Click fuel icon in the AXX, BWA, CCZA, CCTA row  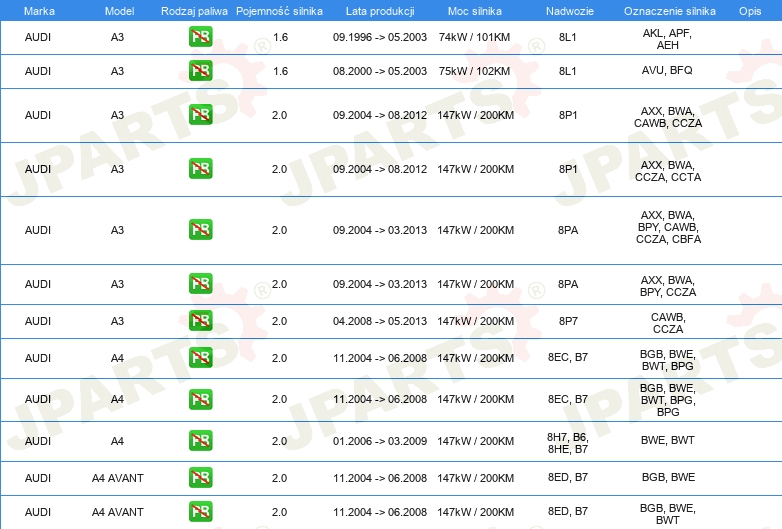click(x=200, y=169)
